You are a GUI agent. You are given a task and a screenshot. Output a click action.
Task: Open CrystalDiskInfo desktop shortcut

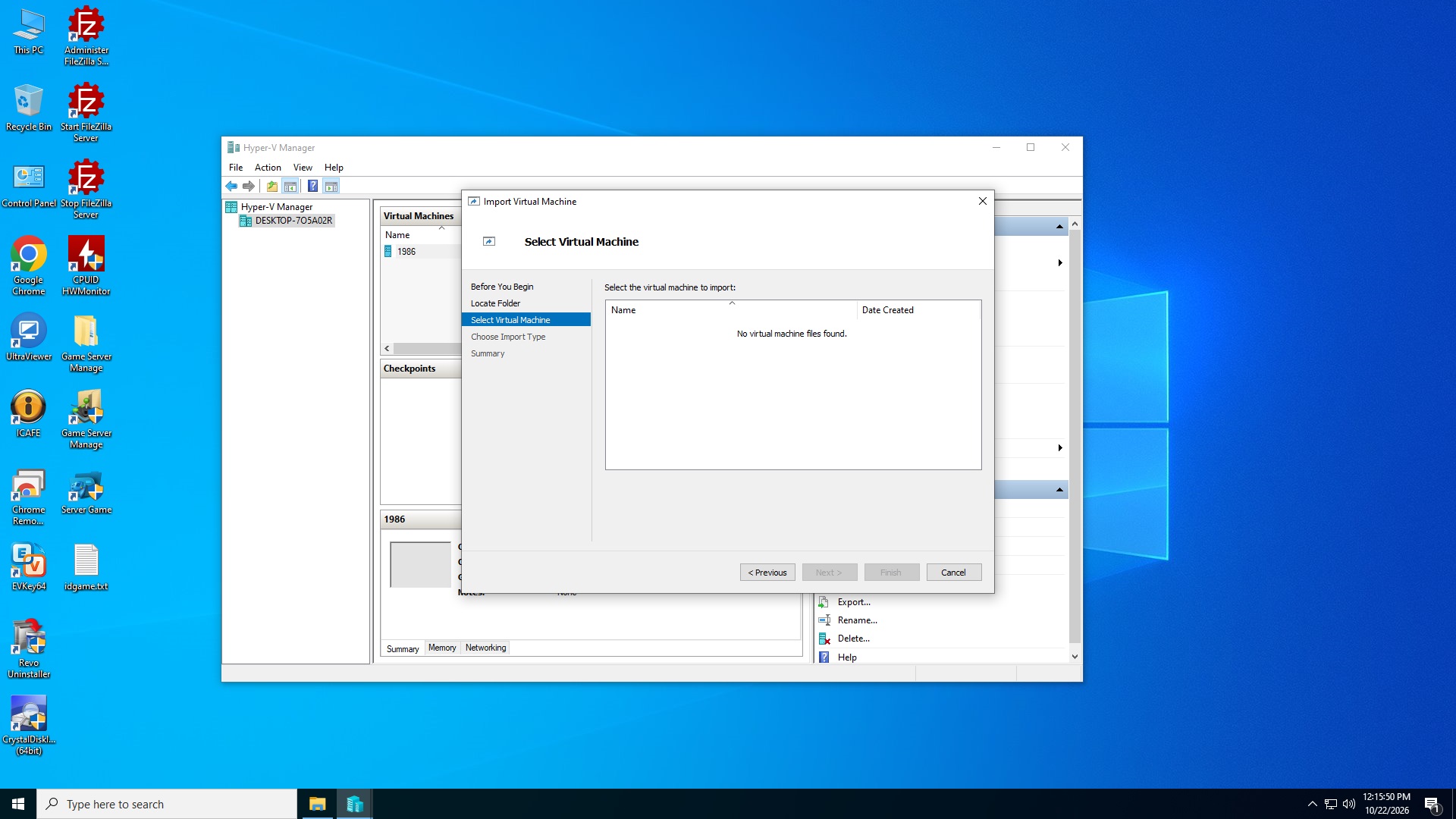coord(29,725)
